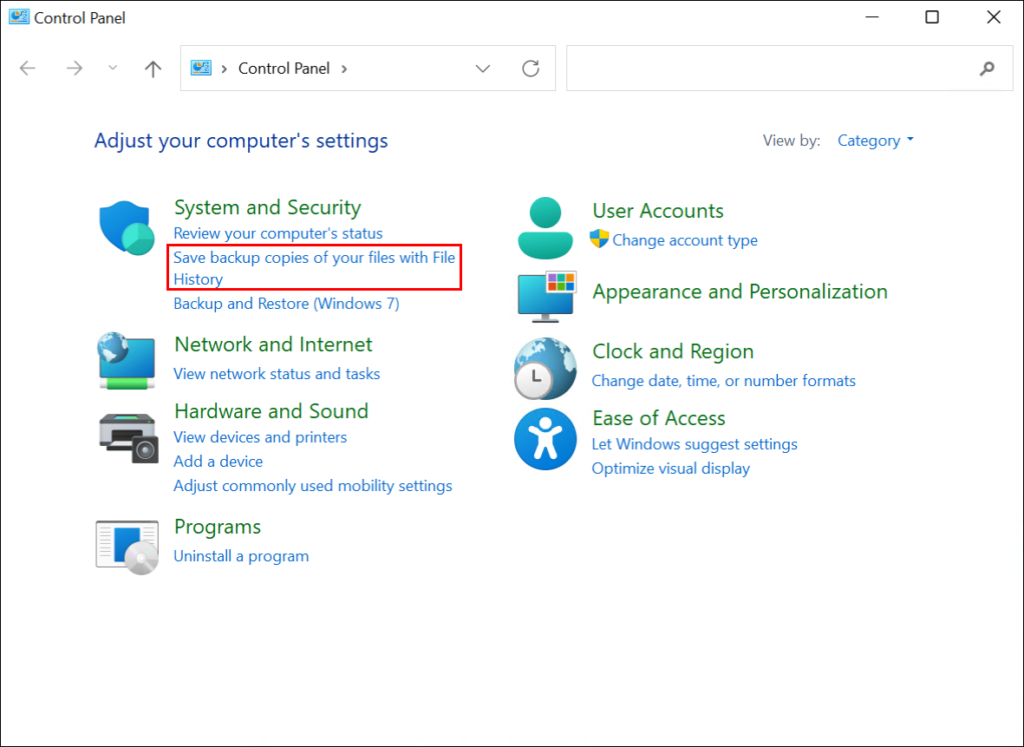
Task: Open Hardware and Sound heading
Action: click(271, 411)
